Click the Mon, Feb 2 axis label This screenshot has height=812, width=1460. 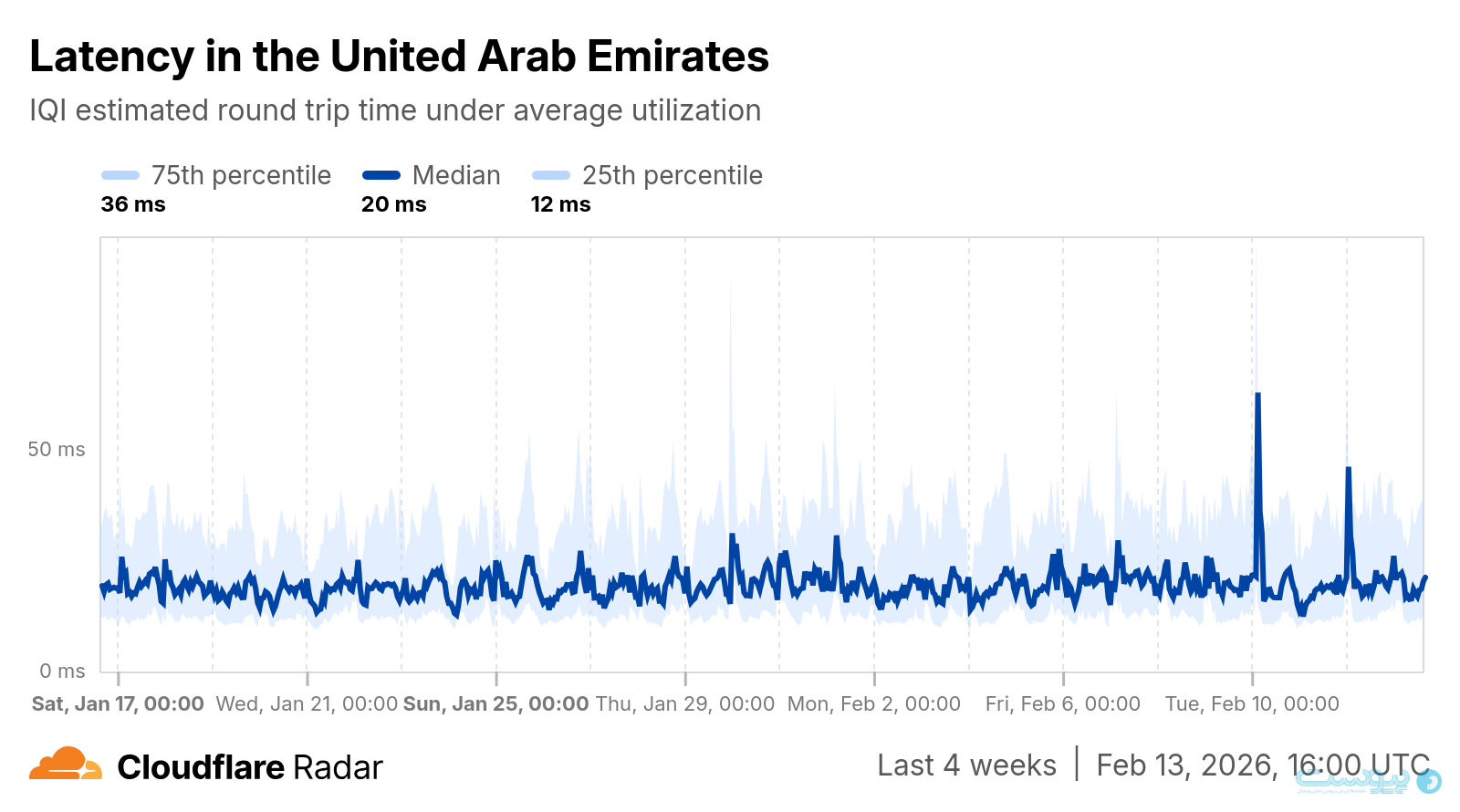pos(874,703)
